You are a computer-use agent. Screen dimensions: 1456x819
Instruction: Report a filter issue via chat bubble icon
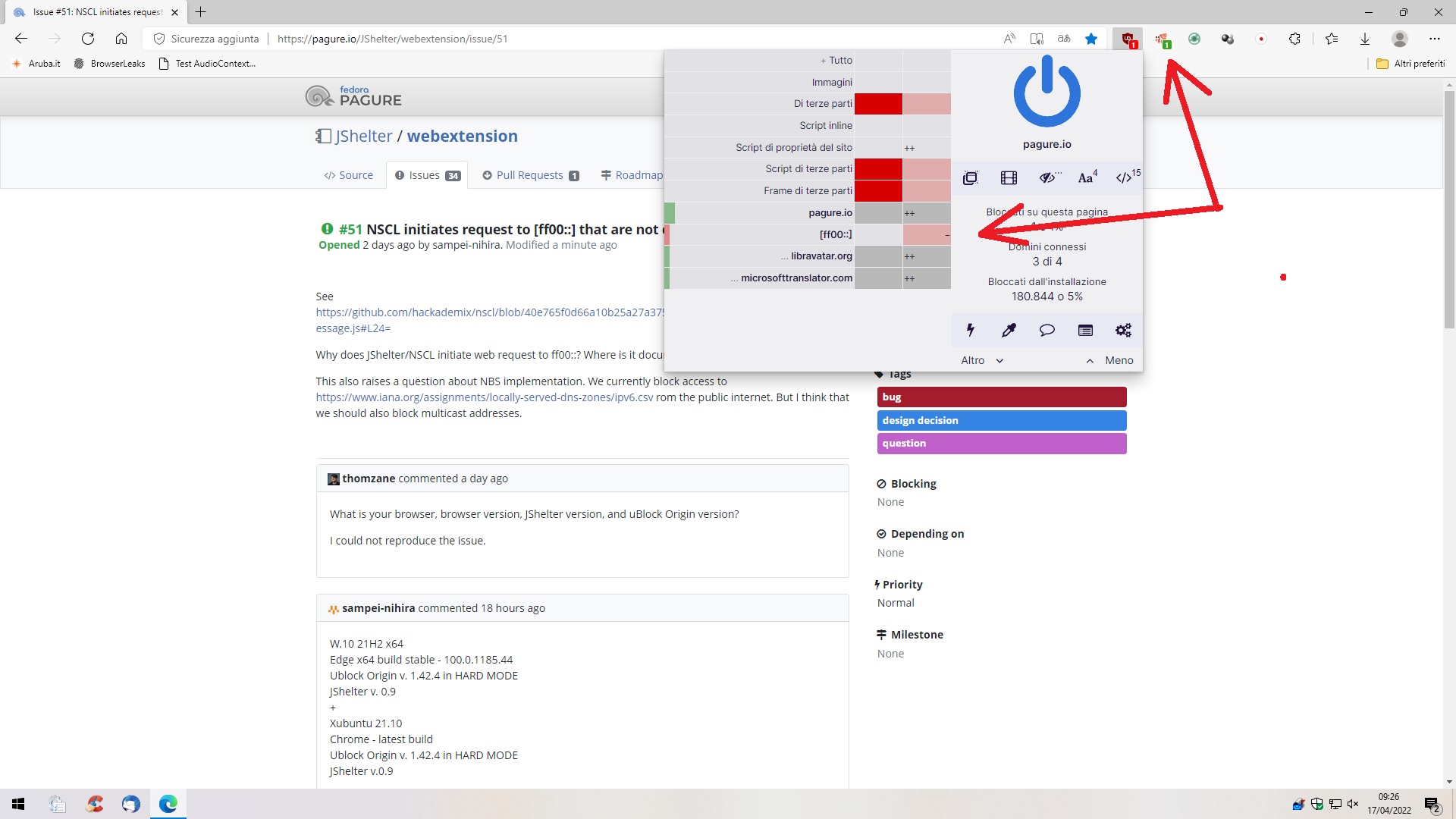point(1046,330)
